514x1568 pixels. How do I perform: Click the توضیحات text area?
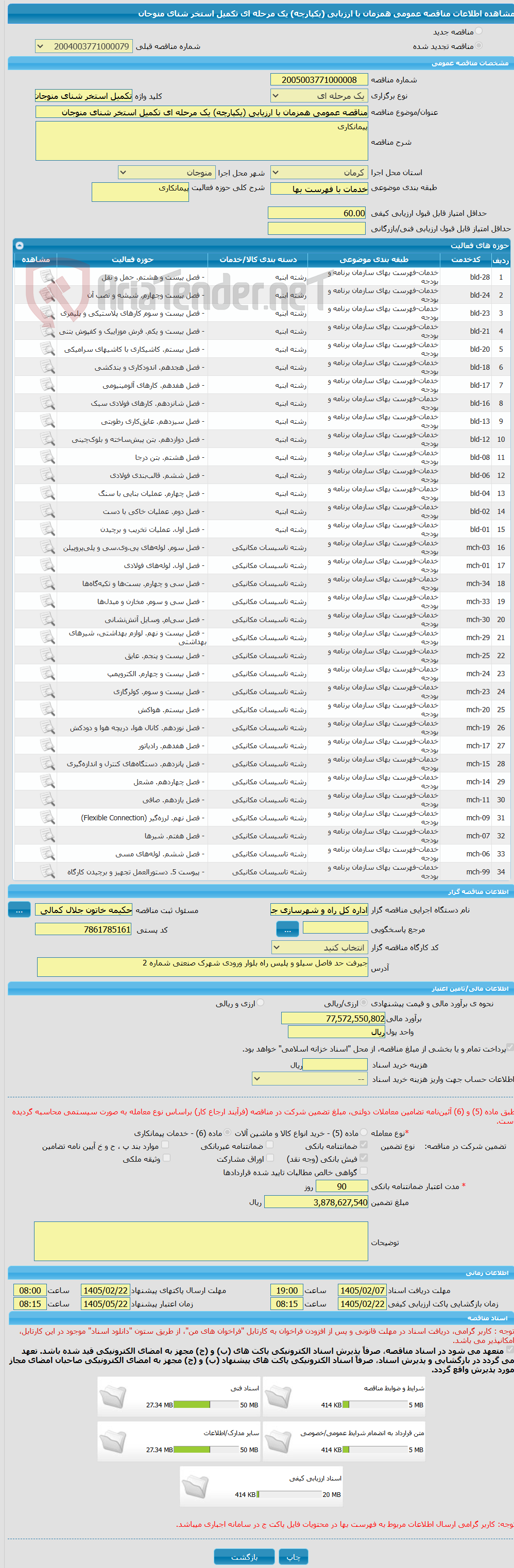[x=201, y=1242]
